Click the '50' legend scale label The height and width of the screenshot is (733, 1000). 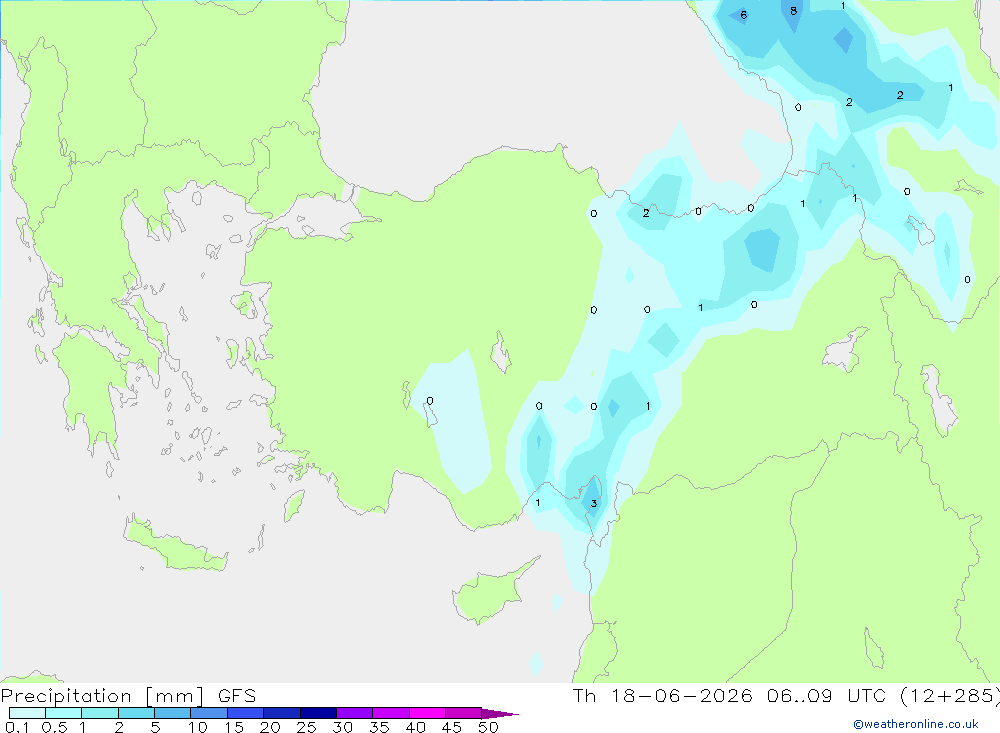click(488, 727)
